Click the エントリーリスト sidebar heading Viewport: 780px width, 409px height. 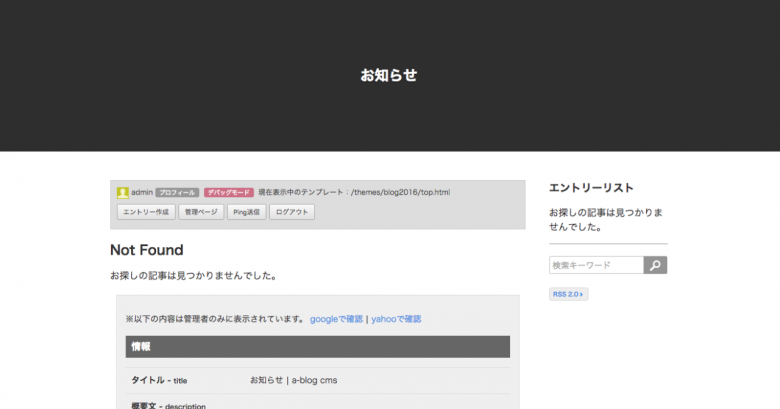click(x=591, y=188)
